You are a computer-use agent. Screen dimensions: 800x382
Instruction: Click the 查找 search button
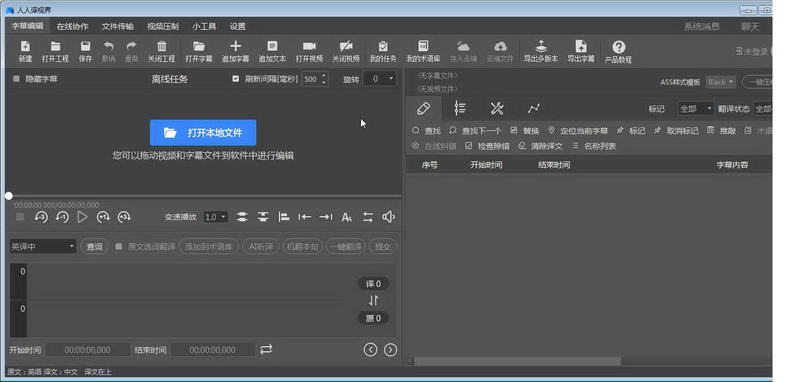coord(427,131)
